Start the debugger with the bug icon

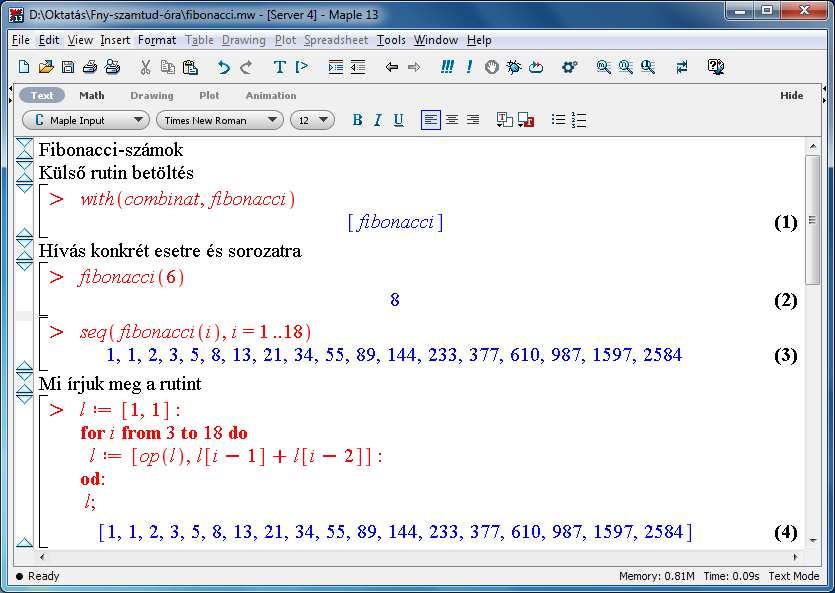514,67
